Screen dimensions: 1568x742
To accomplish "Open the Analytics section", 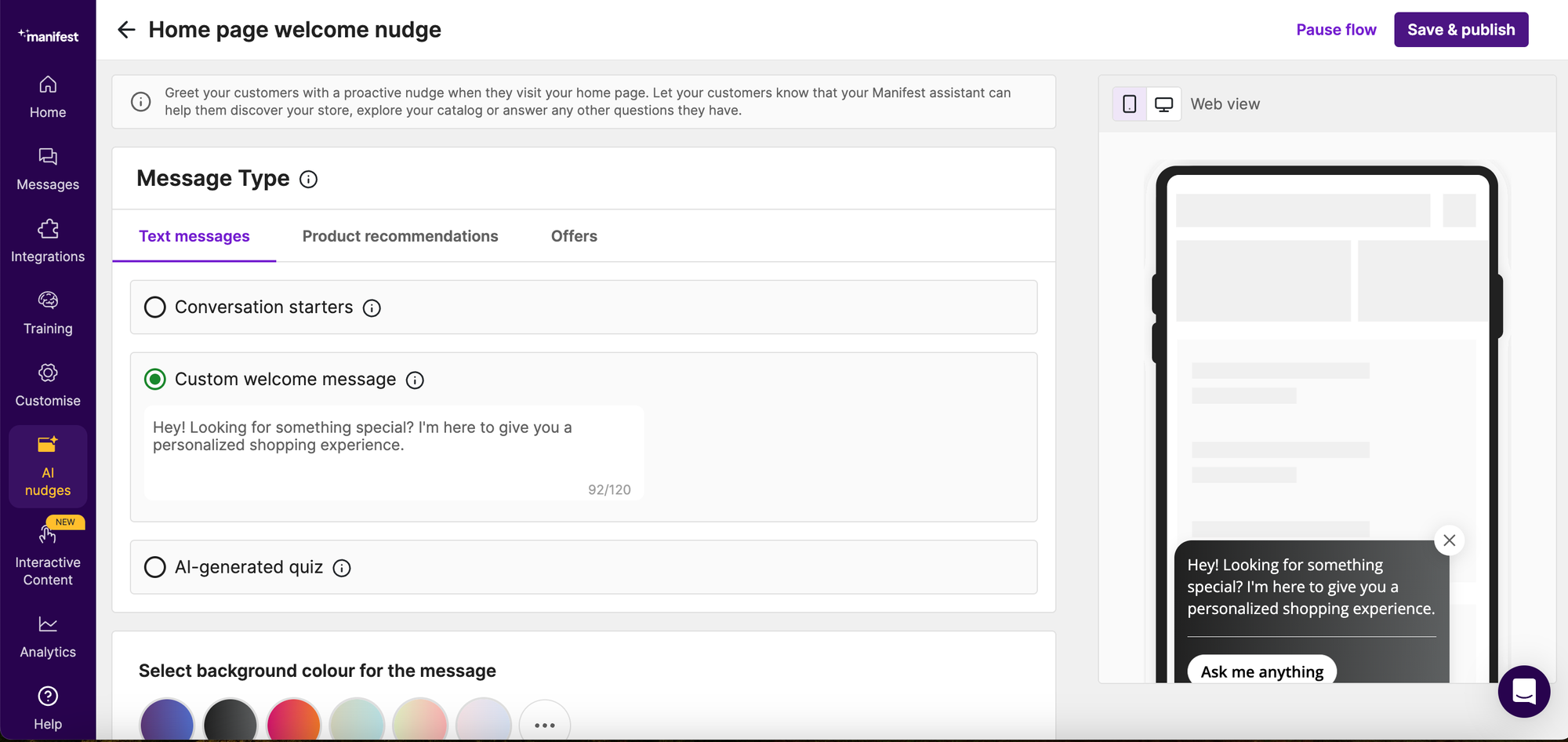I will [x=48, y=635].
